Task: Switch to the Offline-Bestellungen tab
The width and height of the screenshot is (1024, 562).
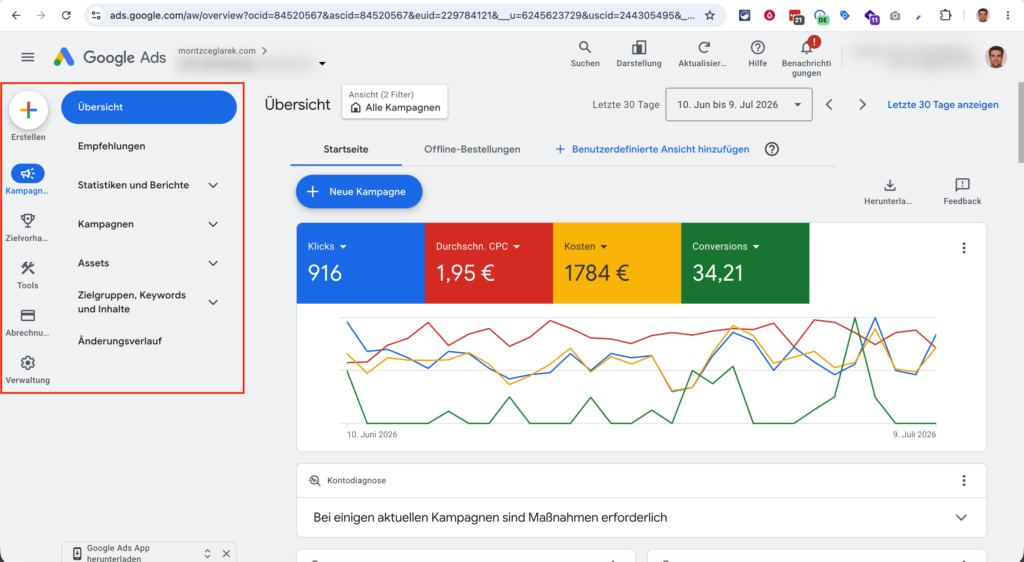Action: (x=472, y=149)
